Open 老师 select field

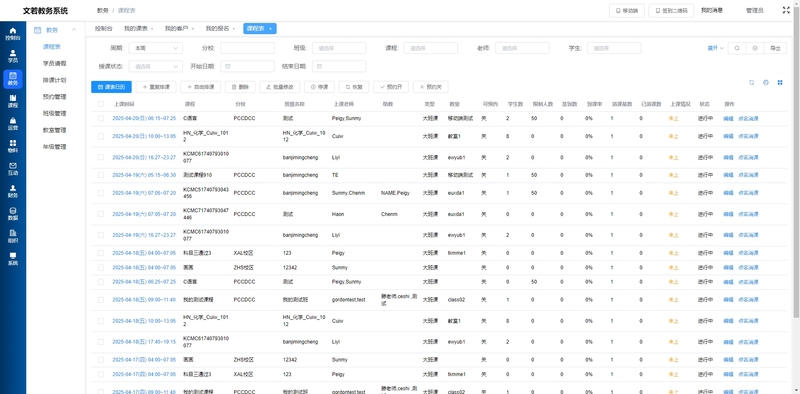point(522,48)
